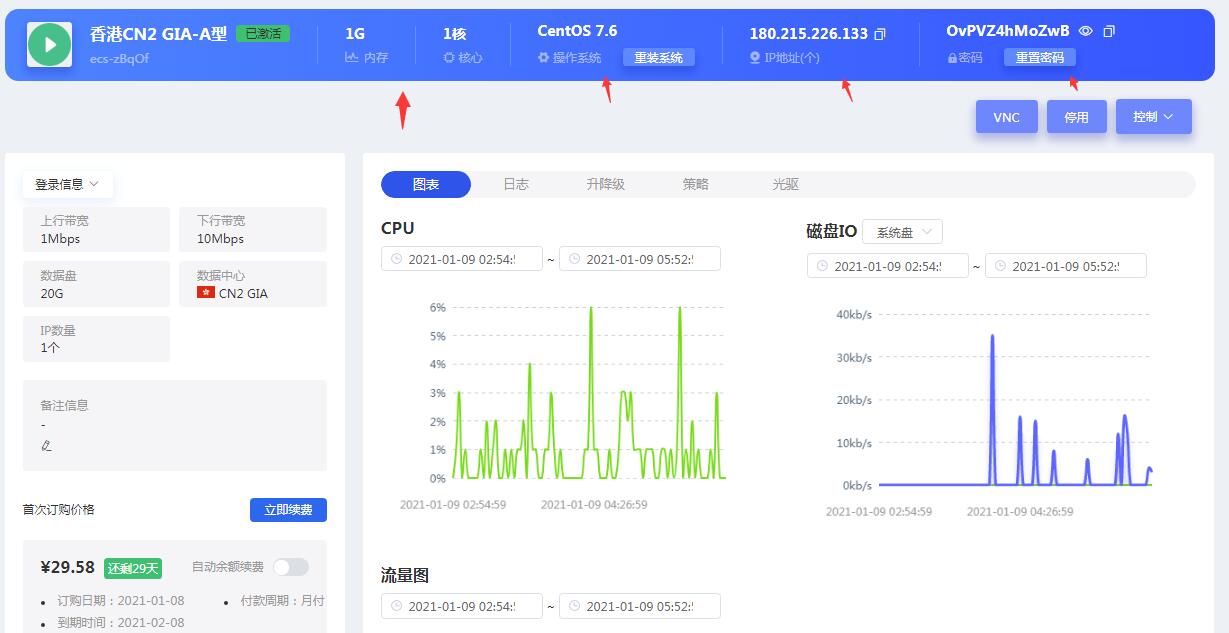This screenshot has width=1229, height=633.
Task: Click the CPU chart start time field
Action: point(462,259)
